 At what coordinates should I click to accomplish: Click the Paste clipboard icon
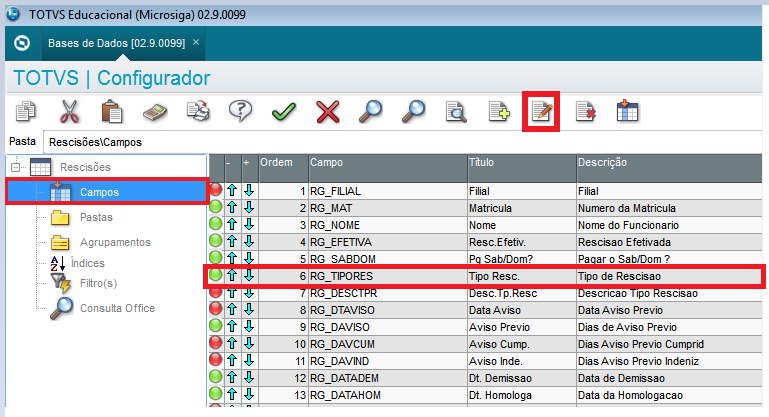(112, 111)
